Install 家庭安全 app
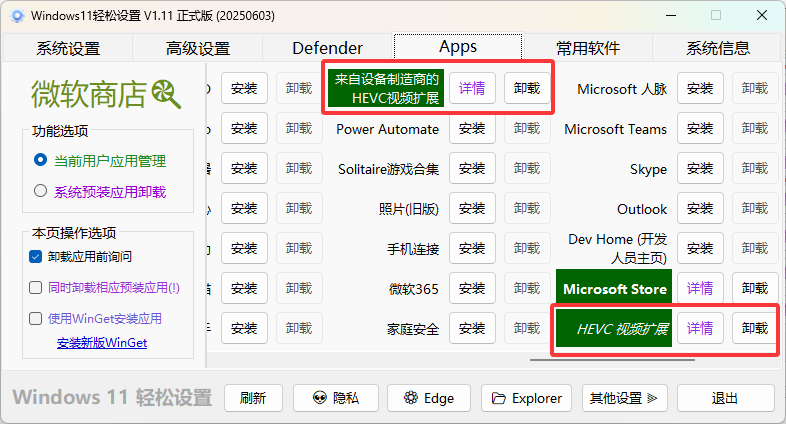The image size is (786, 424). pyautogui.click(x=472, y=328)
